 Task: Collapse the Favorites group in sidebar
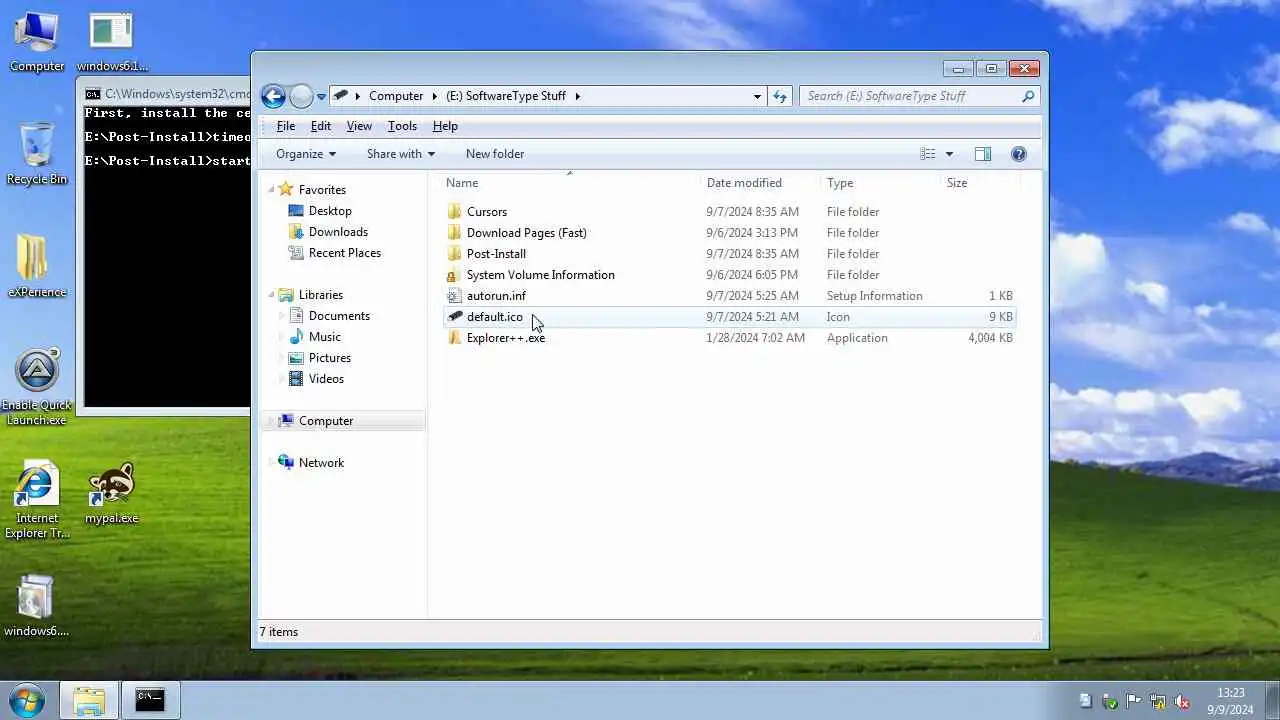pos(271,189)
